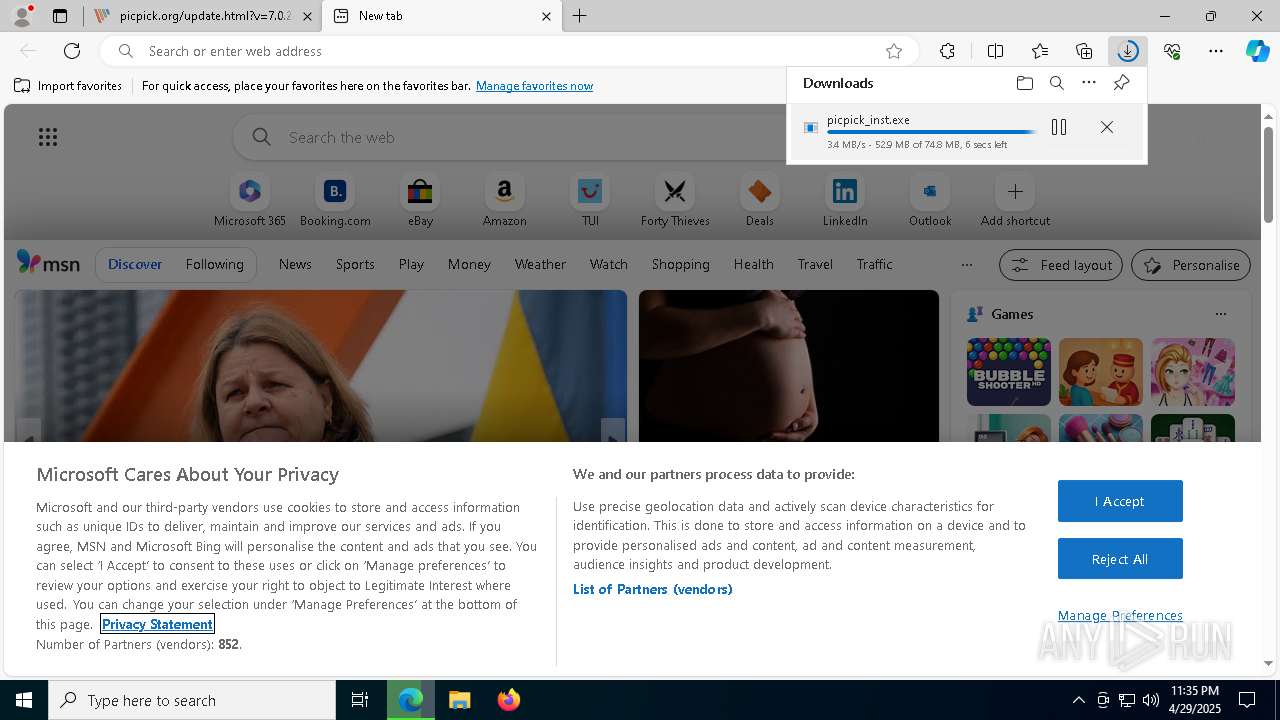Expand more MSN navigation items (ellipsis)
1280x720 pixels.
coord(966,265)
